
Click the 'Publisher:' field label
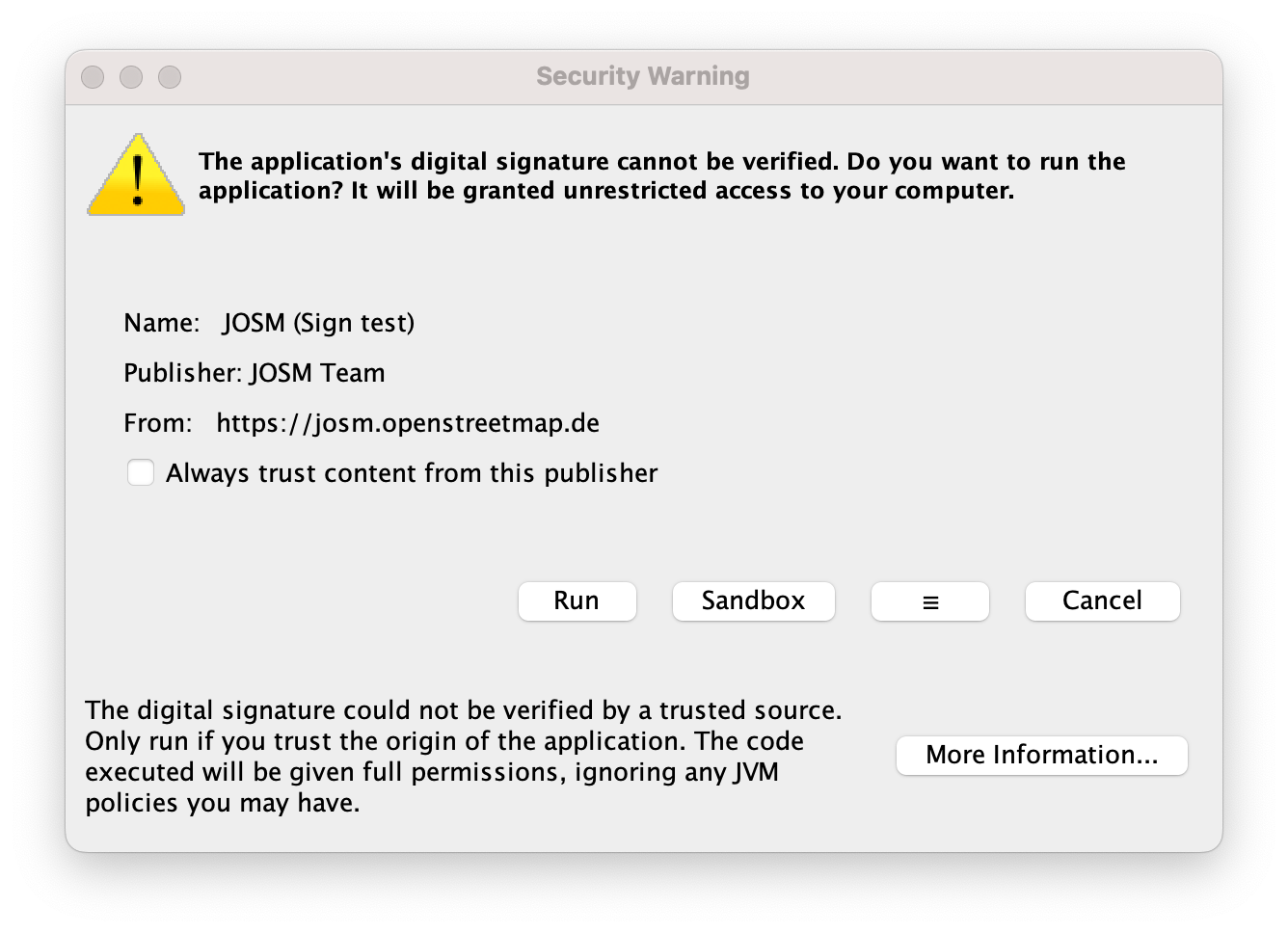182,373
